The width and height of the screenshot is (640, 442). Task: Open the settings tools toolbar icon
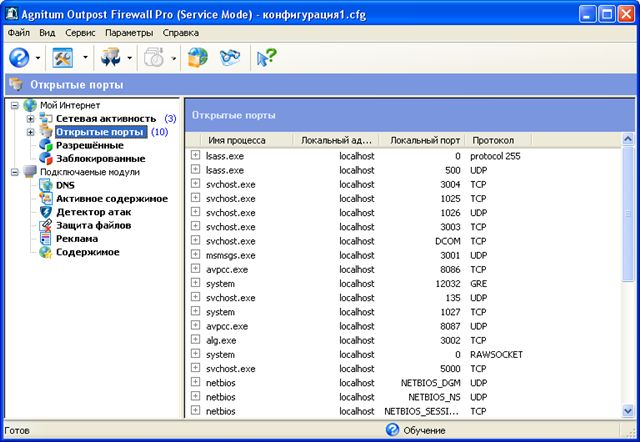pos(62,58)
